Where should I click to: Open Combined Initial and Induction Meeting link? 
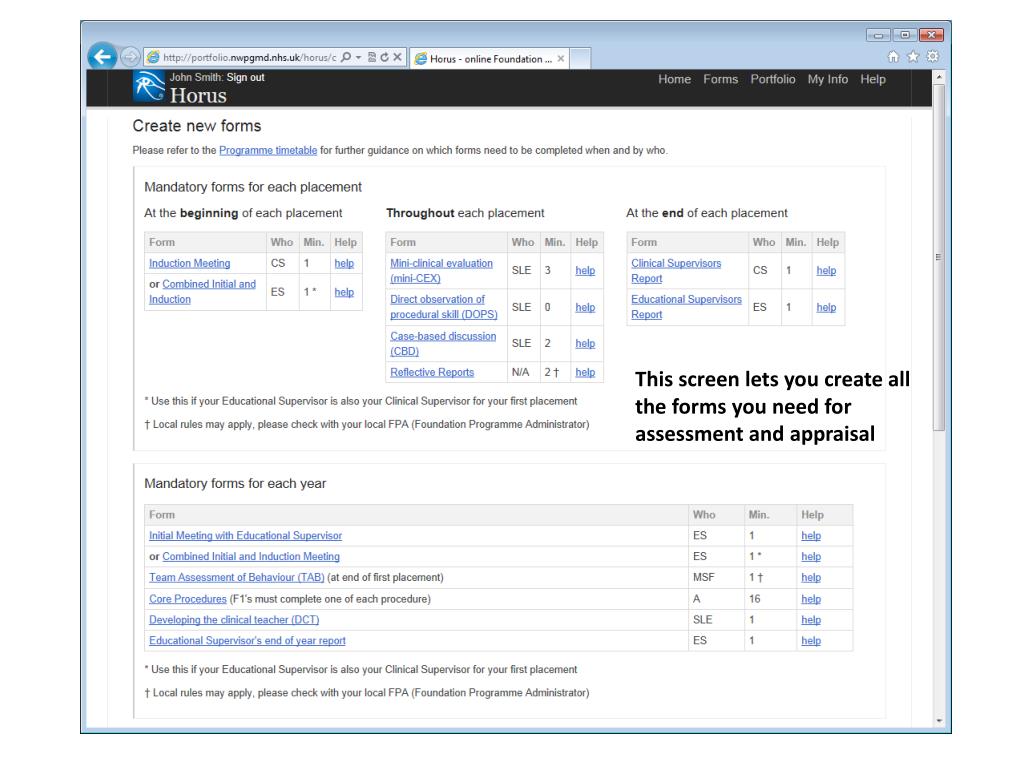point(251,556)
